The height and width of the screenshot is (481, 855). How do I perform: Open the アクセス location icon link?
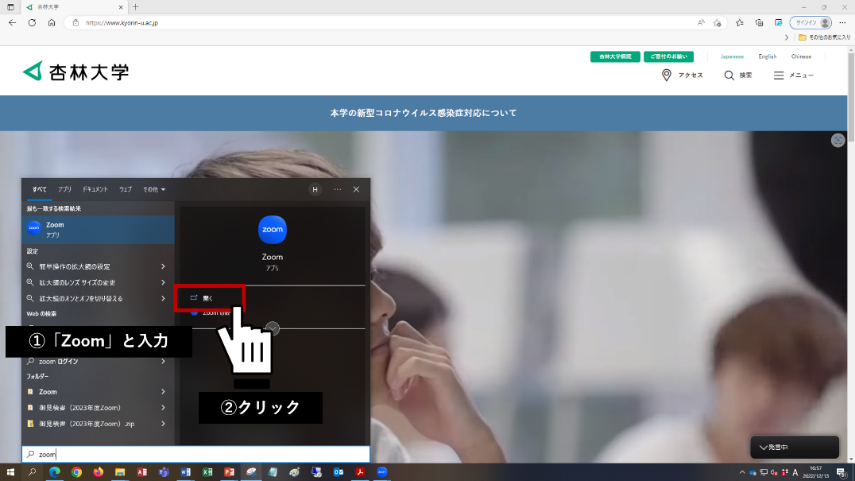pos(667,75)
